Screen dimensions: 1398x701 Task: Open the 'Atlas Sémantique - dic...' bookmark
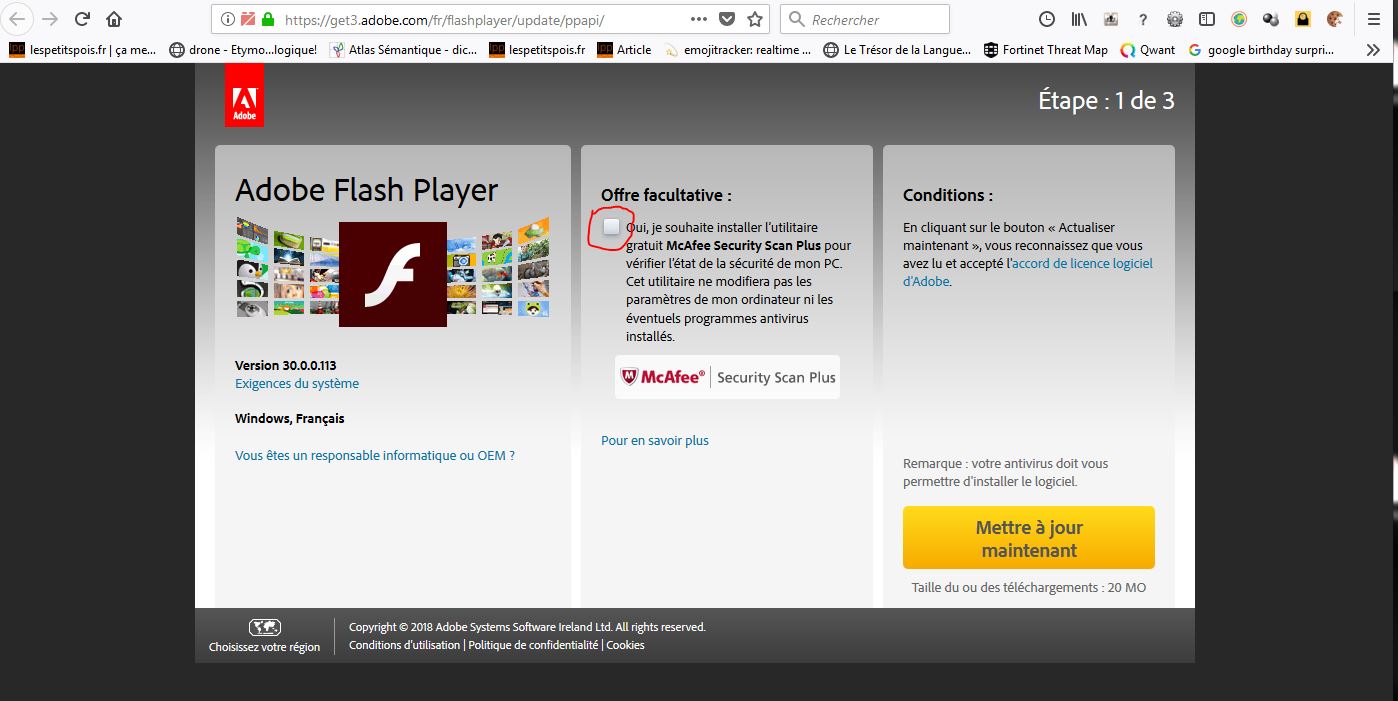[x=404, y=50]
